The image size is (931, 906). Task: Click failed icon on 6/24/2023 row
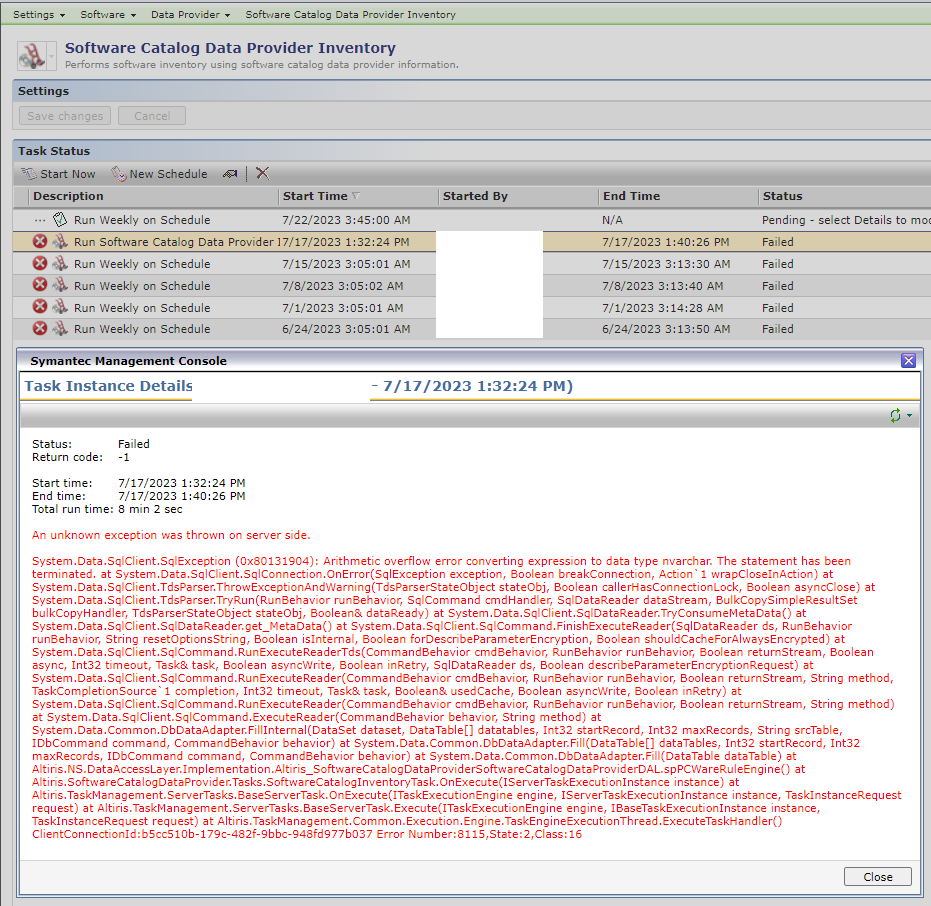coord(40,328)
